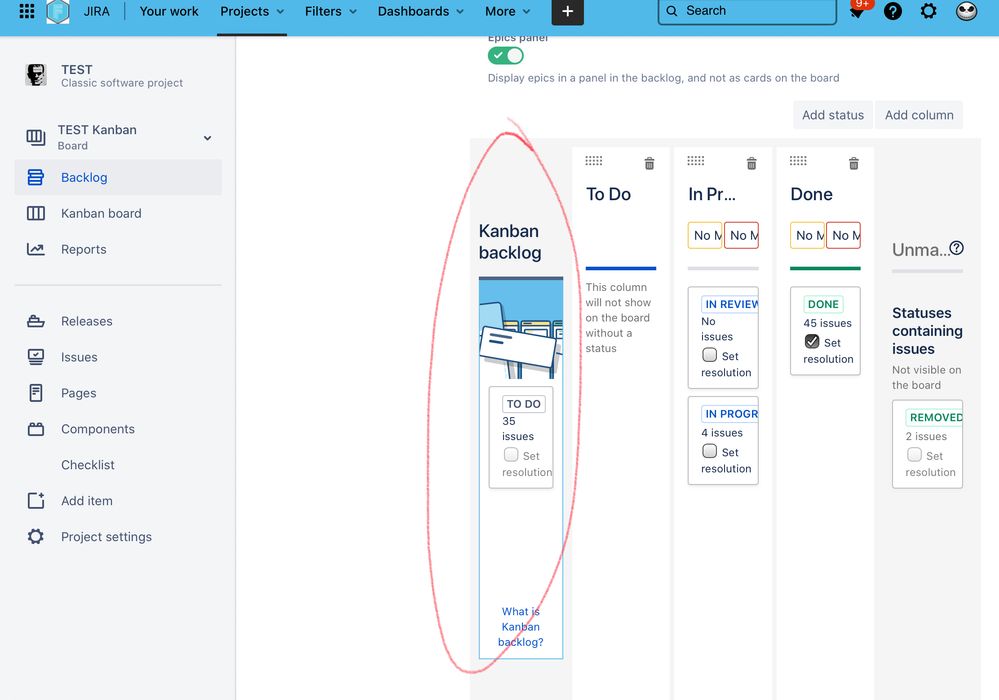The width and height of the screenshot is (999, 700).
Task: Click the Add status button
Action: pyautogui.click(x=833, y=115)
